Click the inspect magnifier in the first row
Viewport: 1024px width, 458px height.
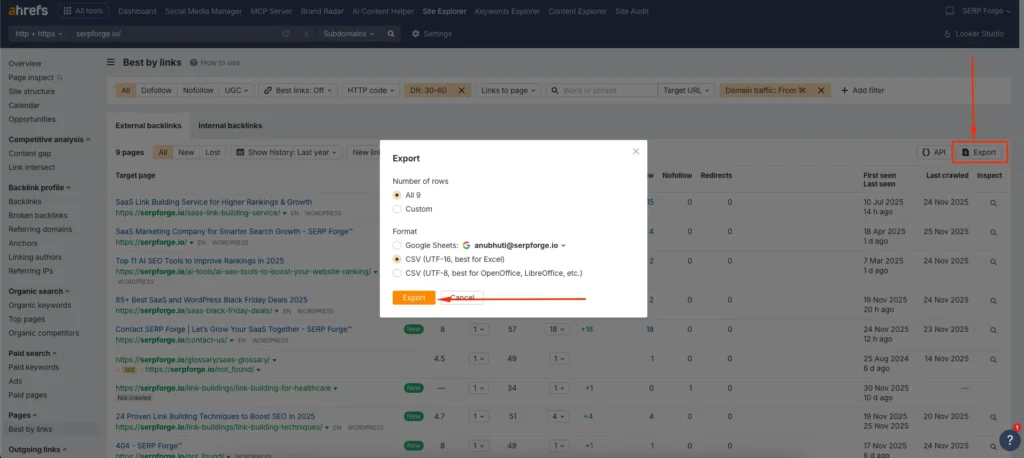[x=993, y=203]
